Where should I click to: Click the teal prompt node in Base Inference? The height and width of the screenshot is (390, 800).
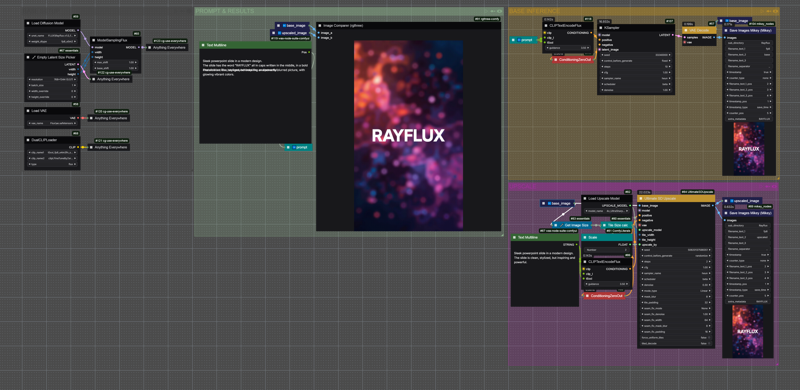[524, 39]
